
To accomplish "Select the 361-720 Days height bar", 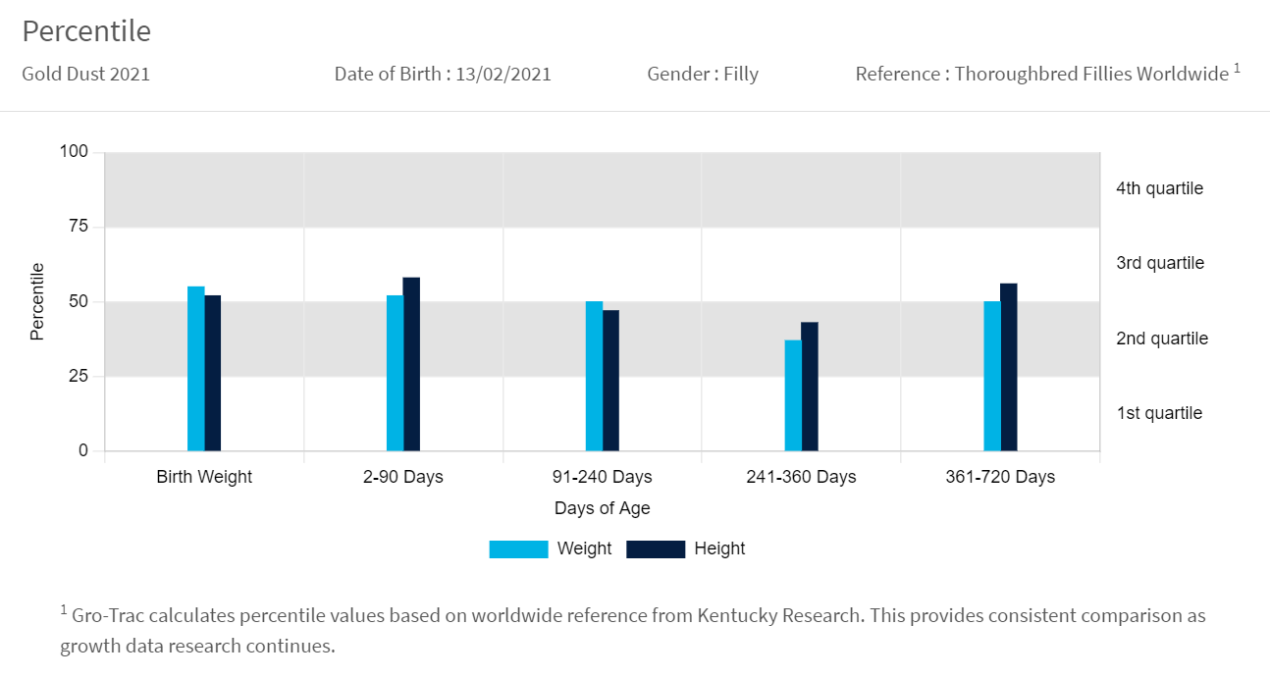I will (1009, 367).
